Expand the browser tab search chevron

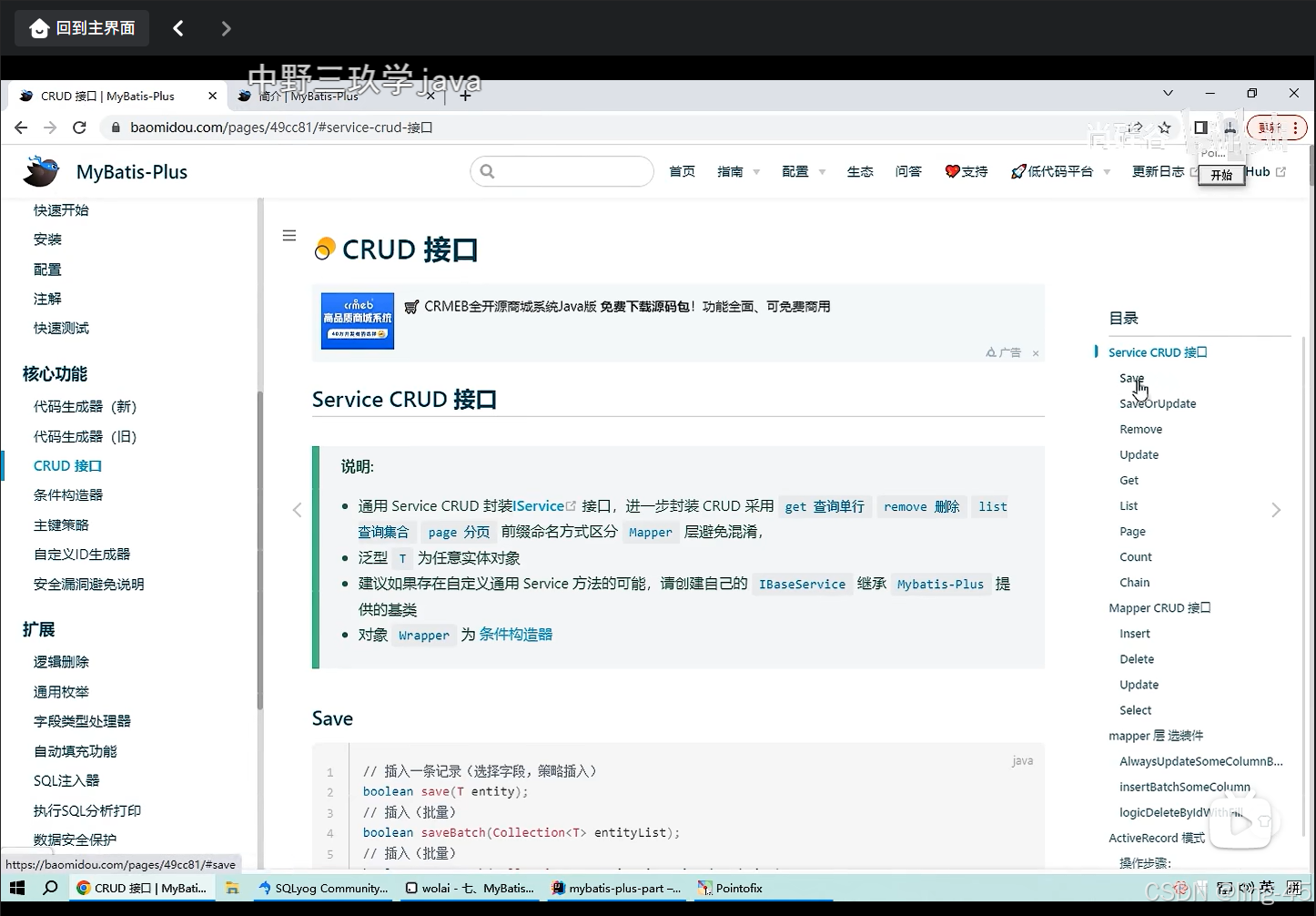point(1168,93)
